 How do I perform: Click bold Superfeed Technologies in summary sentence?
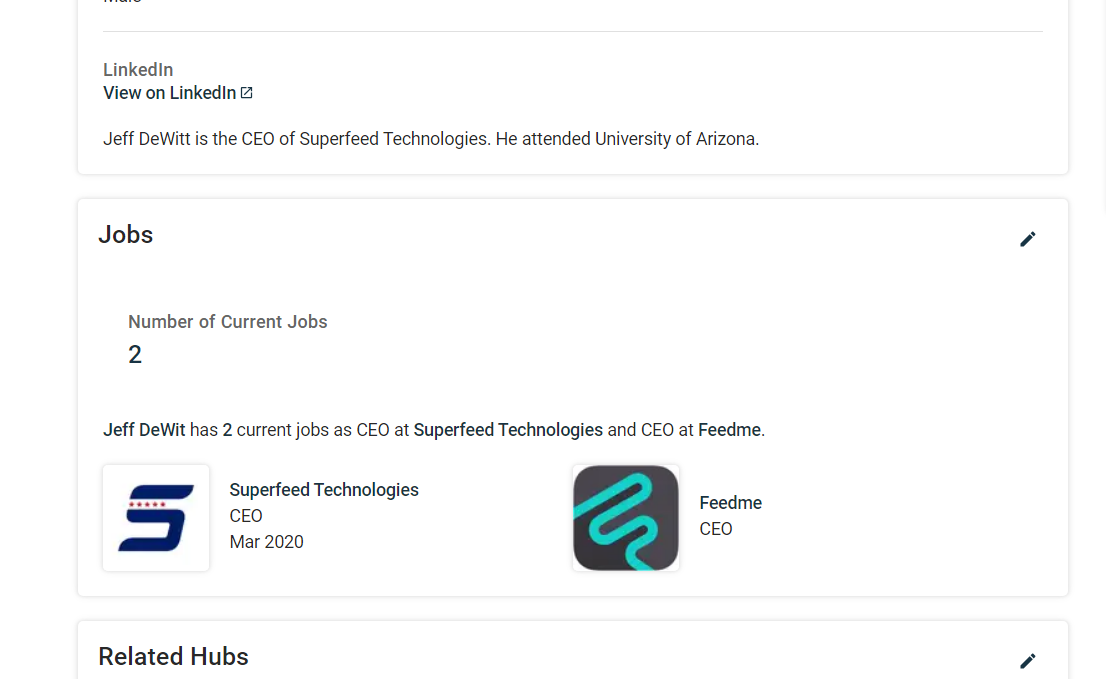[508, 430]
